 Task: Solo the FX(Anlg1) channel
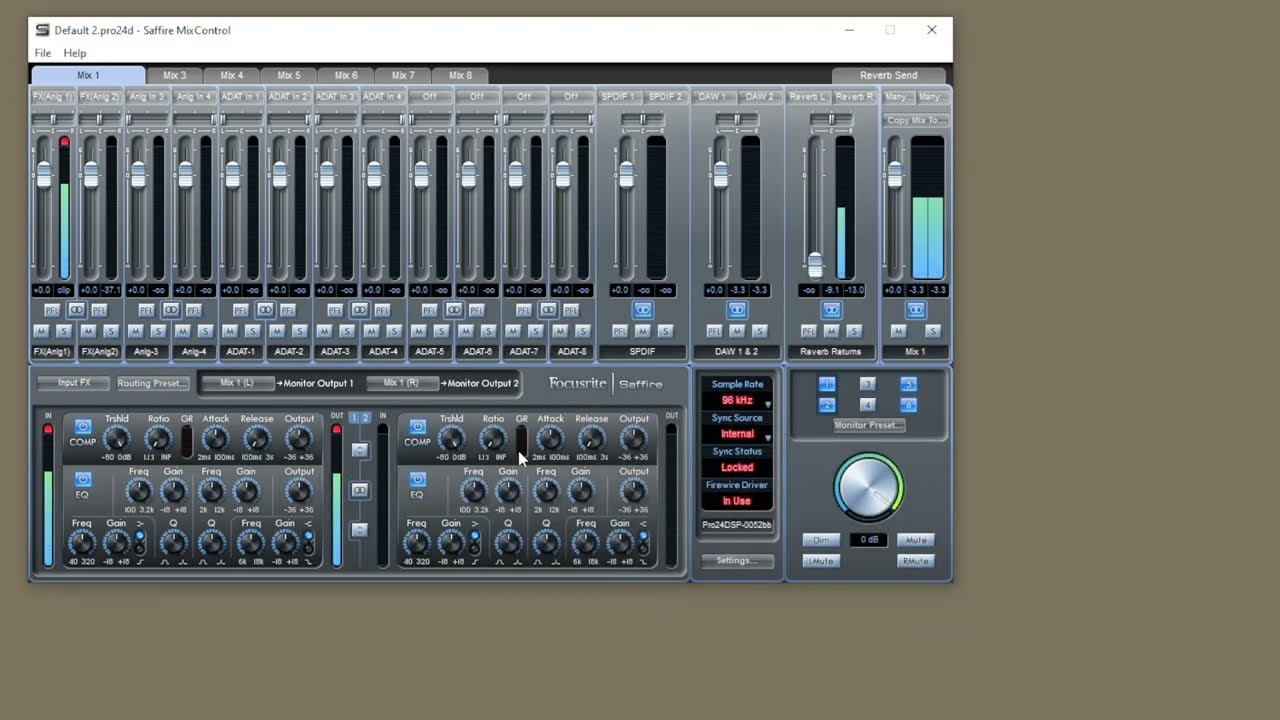click(x=64, y=331)
